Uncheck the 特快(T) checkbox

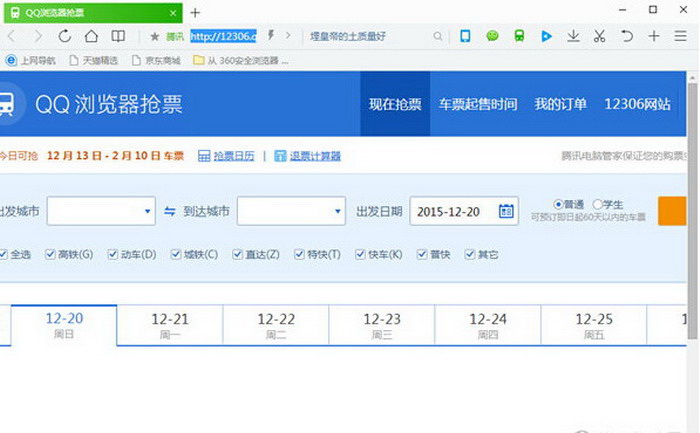coord(299,254)
